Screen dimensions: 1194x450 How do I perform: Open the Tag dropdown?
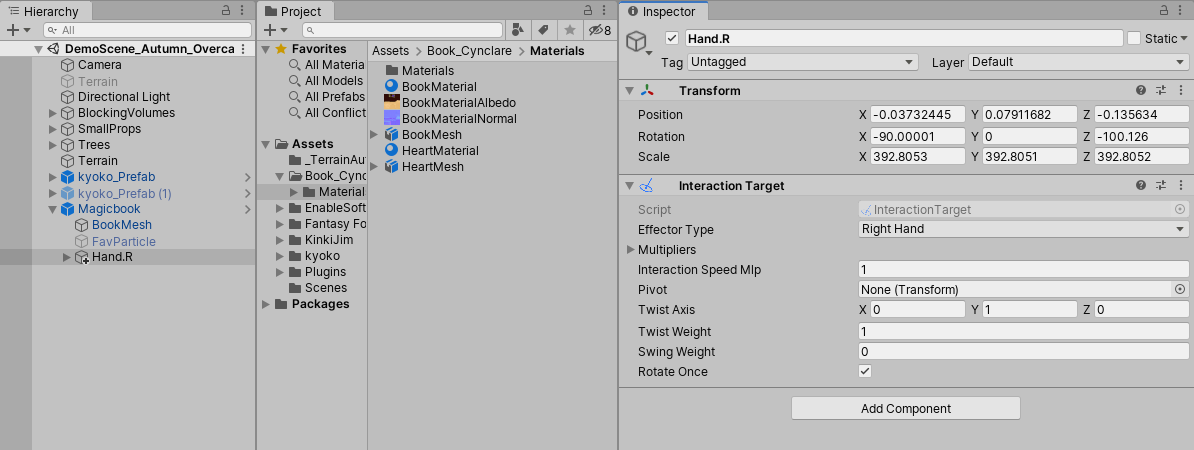pyautogui.click(x=803, y=62)
